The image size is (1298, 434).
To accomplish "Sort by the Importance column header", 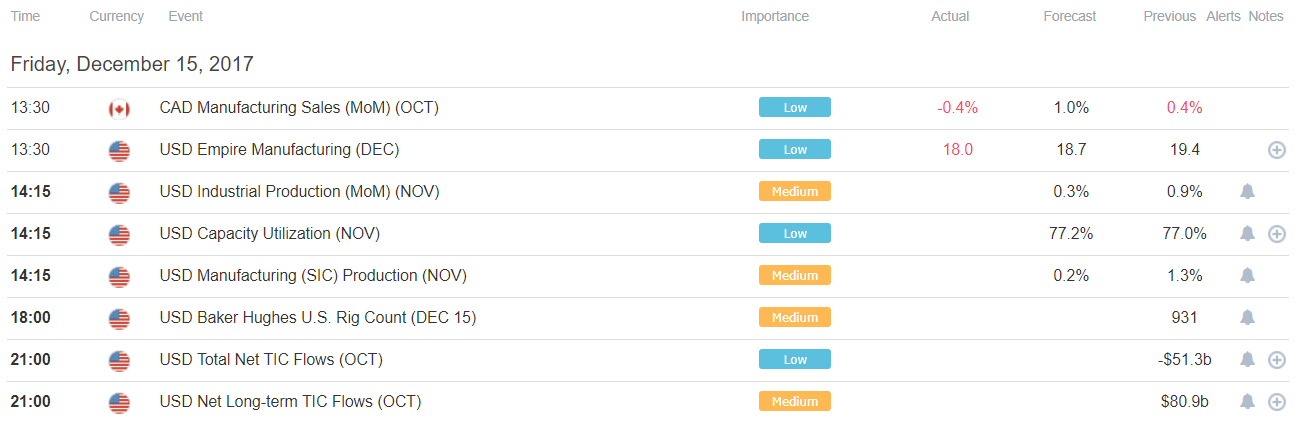I will [x=775, y=16].
